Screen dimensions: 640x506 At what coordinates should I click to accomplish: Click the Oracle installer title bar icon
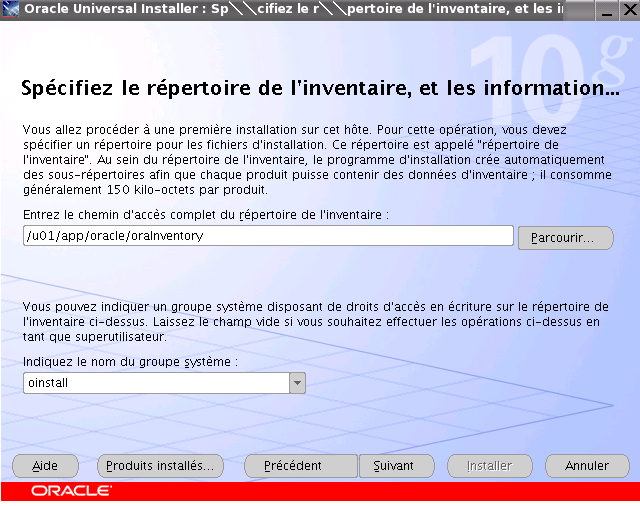coord(11,9)
